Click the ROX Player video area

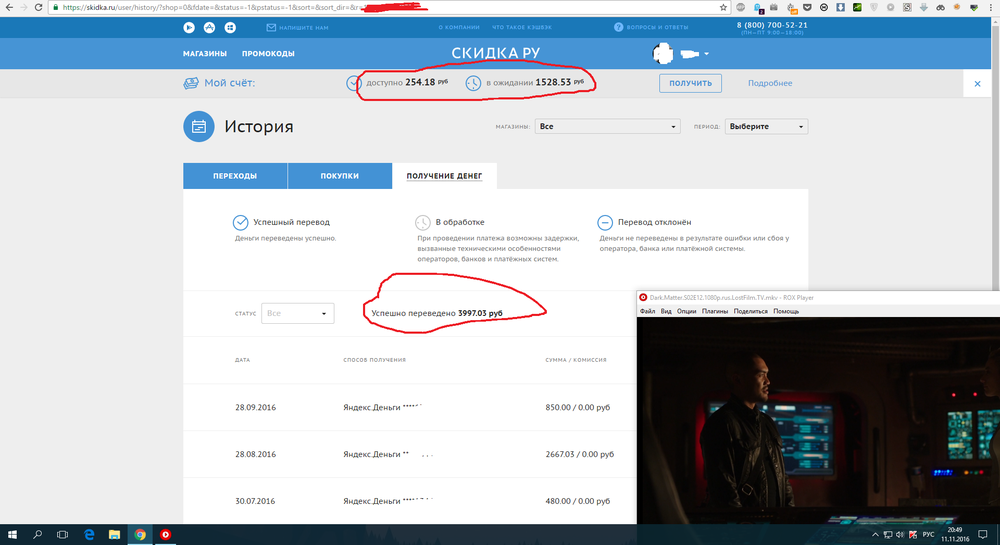tap(818, 420)
